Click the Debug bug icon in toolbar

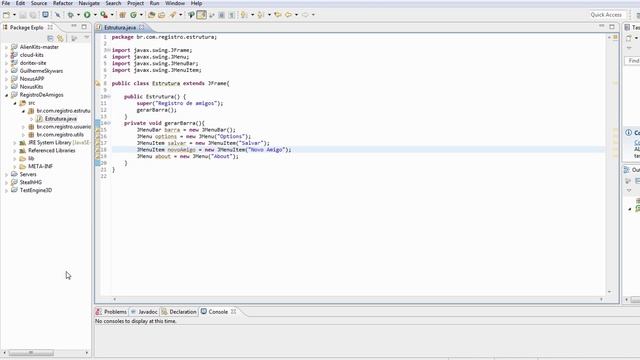coord(71,15)
